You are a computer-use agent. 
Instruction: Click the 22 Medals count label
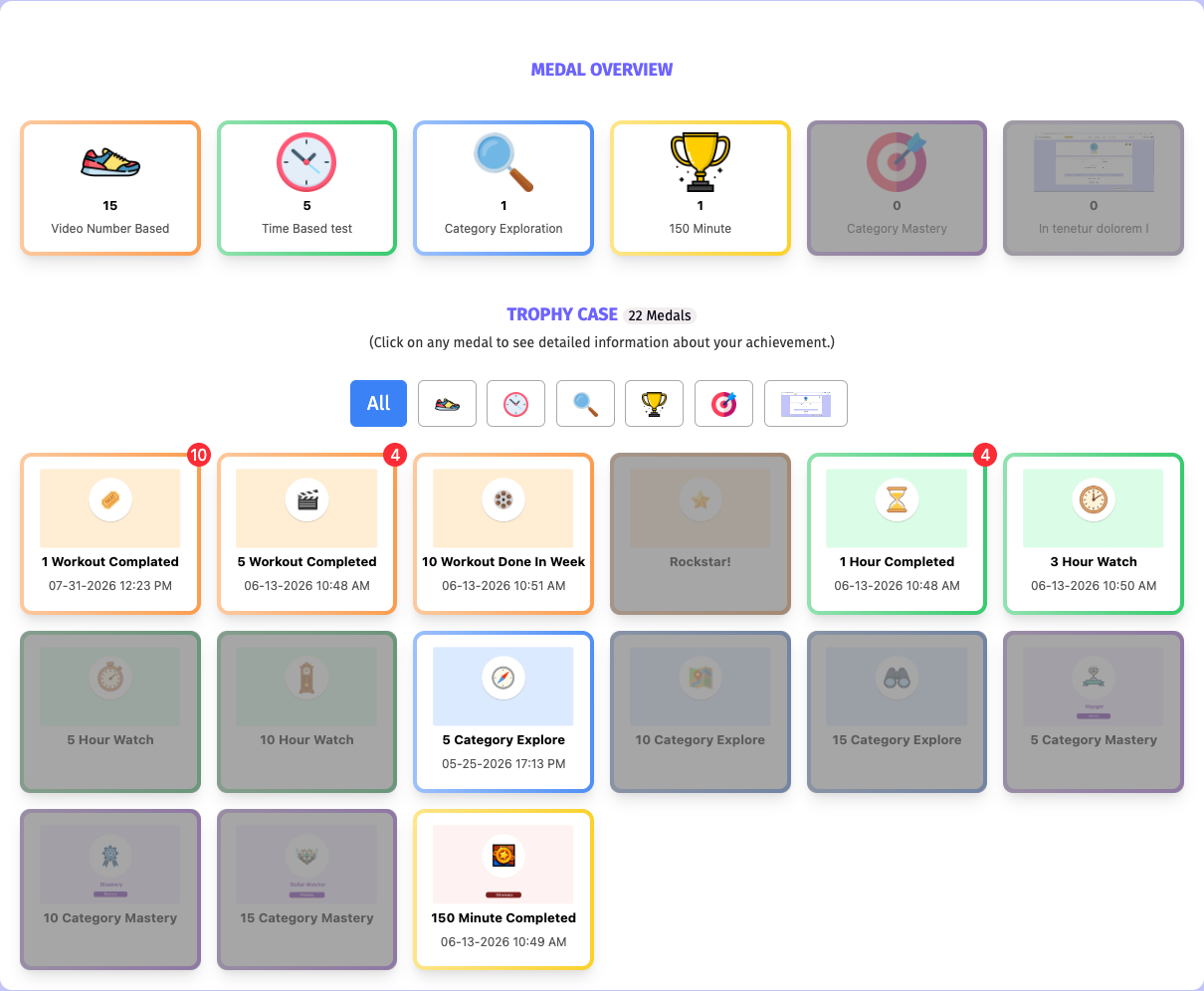(x=660, y=315)
